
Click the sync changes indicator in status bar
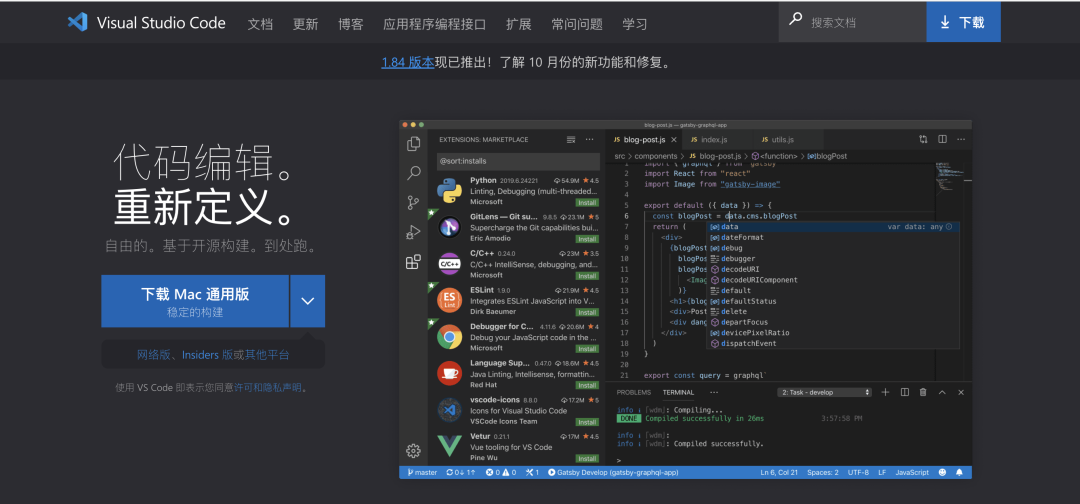461,472
